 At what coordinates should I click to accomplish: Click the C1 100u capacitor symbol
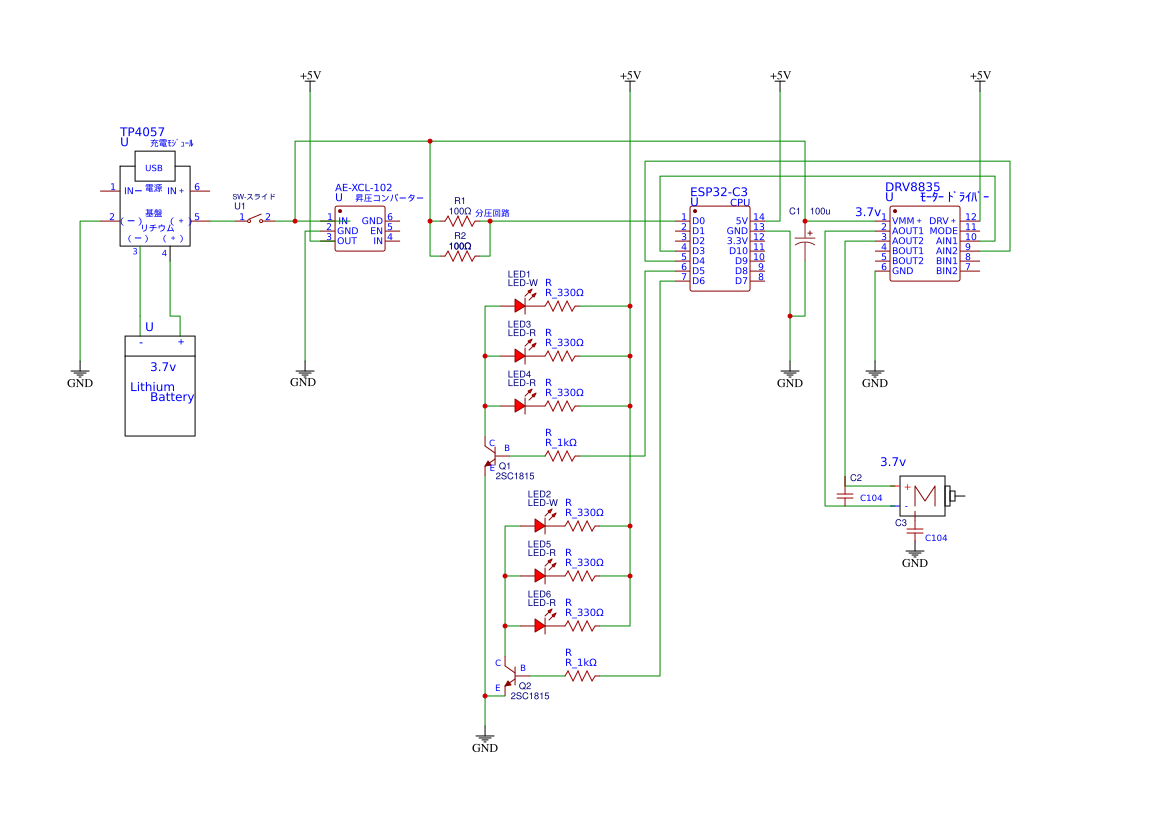point(805,239)
